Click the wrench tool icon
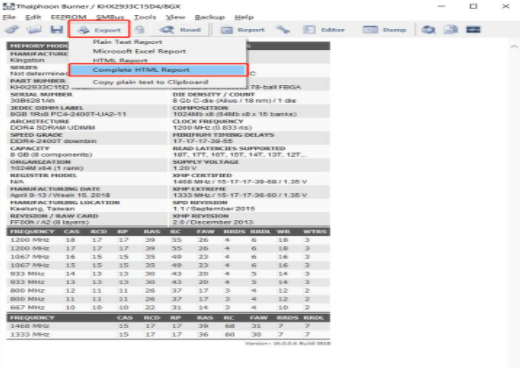 (283, 30)
